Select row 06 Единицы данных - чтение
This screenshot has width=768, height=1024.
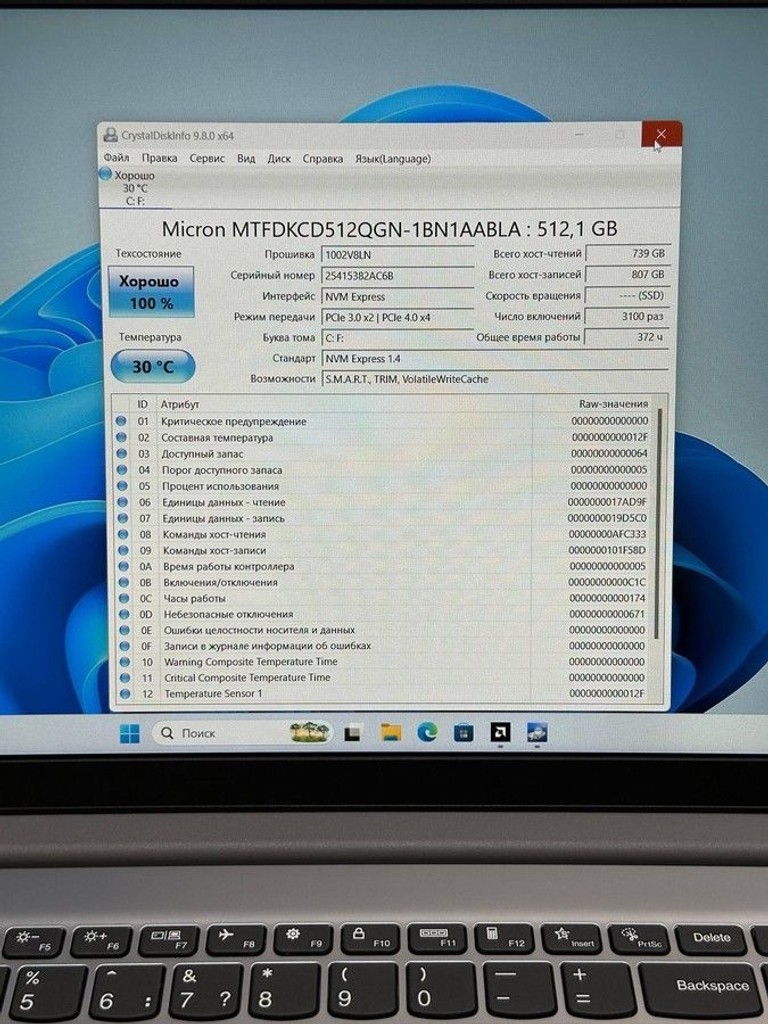[x=385, y=502]
